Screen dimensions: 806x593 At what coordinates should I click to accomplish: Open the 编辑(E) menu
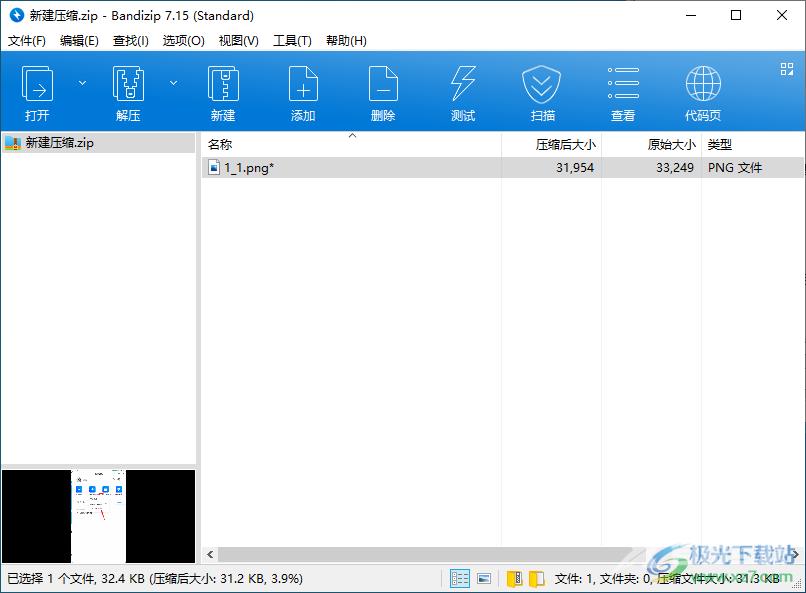click(x=79, y=41)
